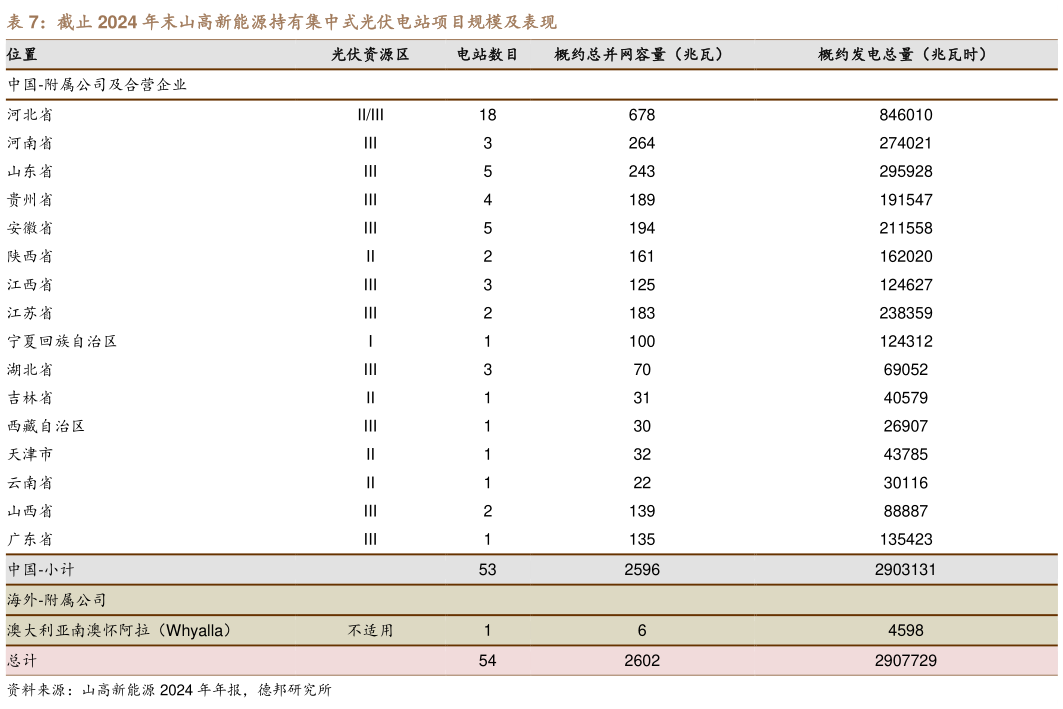Select the '位置' column header

pyautogui.click(x=22, y=55)
